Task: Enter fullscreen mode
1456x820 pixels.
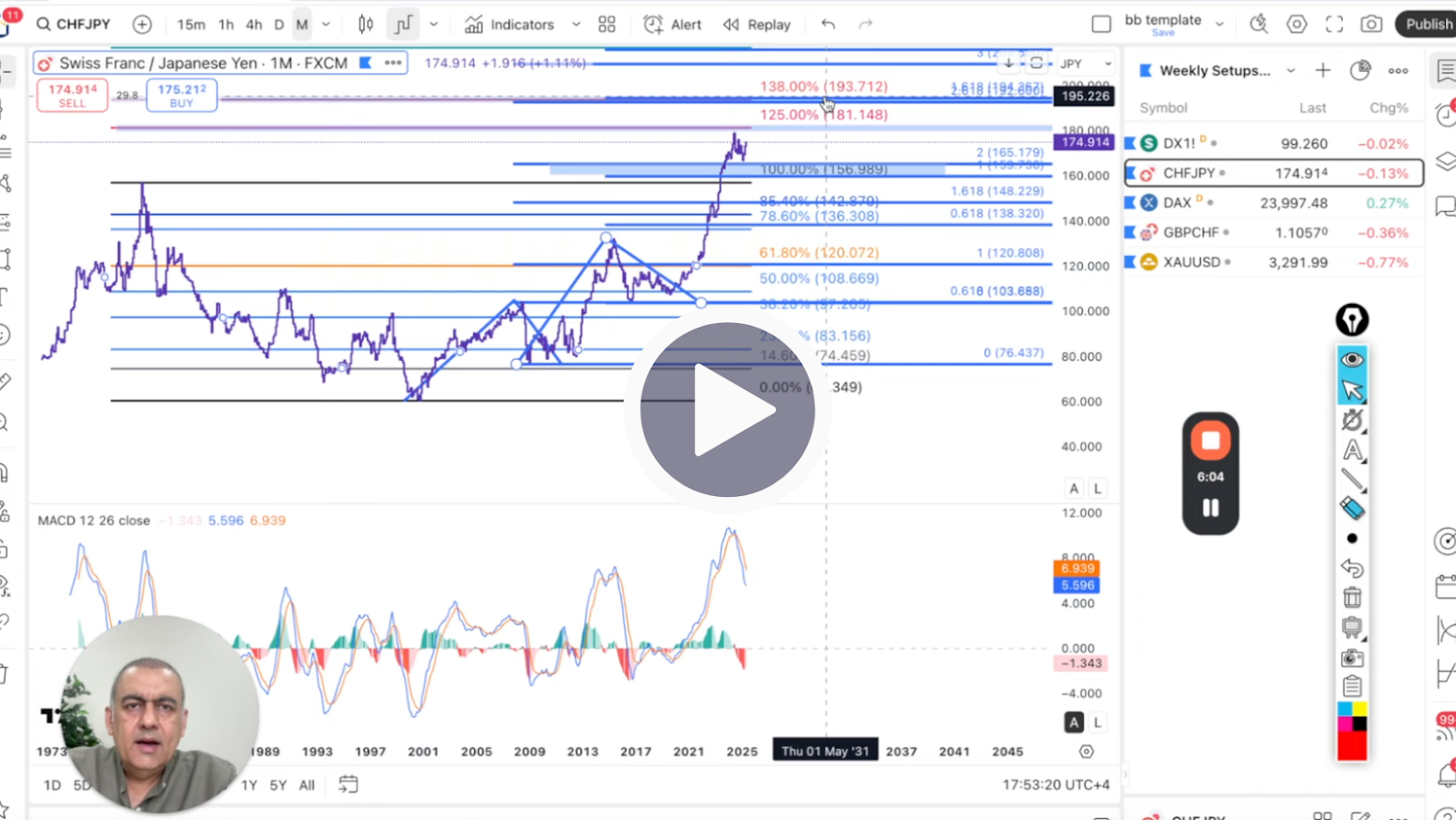Action: click(x=1334, y=25)
